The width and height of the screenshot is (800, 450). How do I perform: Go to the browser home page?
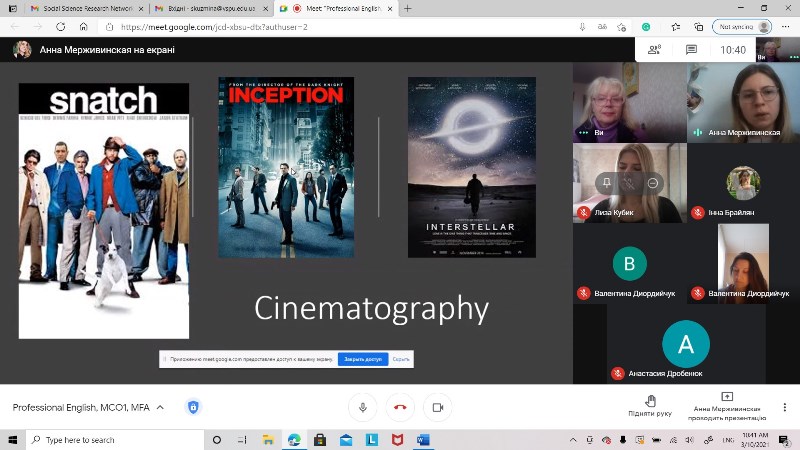pyautogui.click(x=84, y=27)
